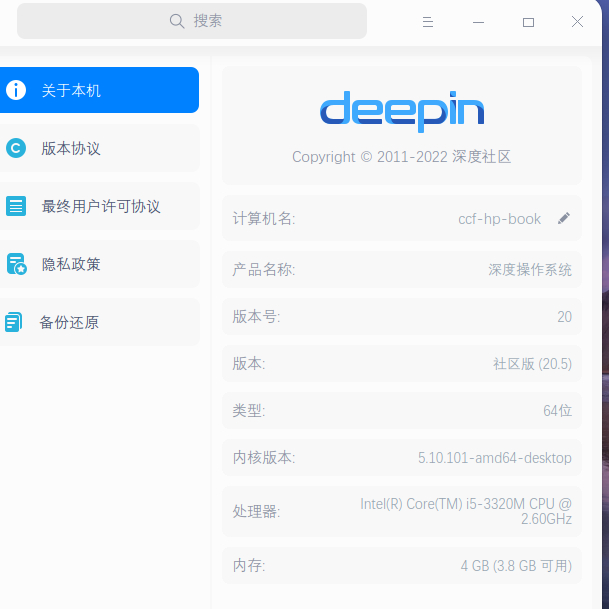Click type value 64位
609x609 pixels.
pyautogui.click(x=557, y=411)
